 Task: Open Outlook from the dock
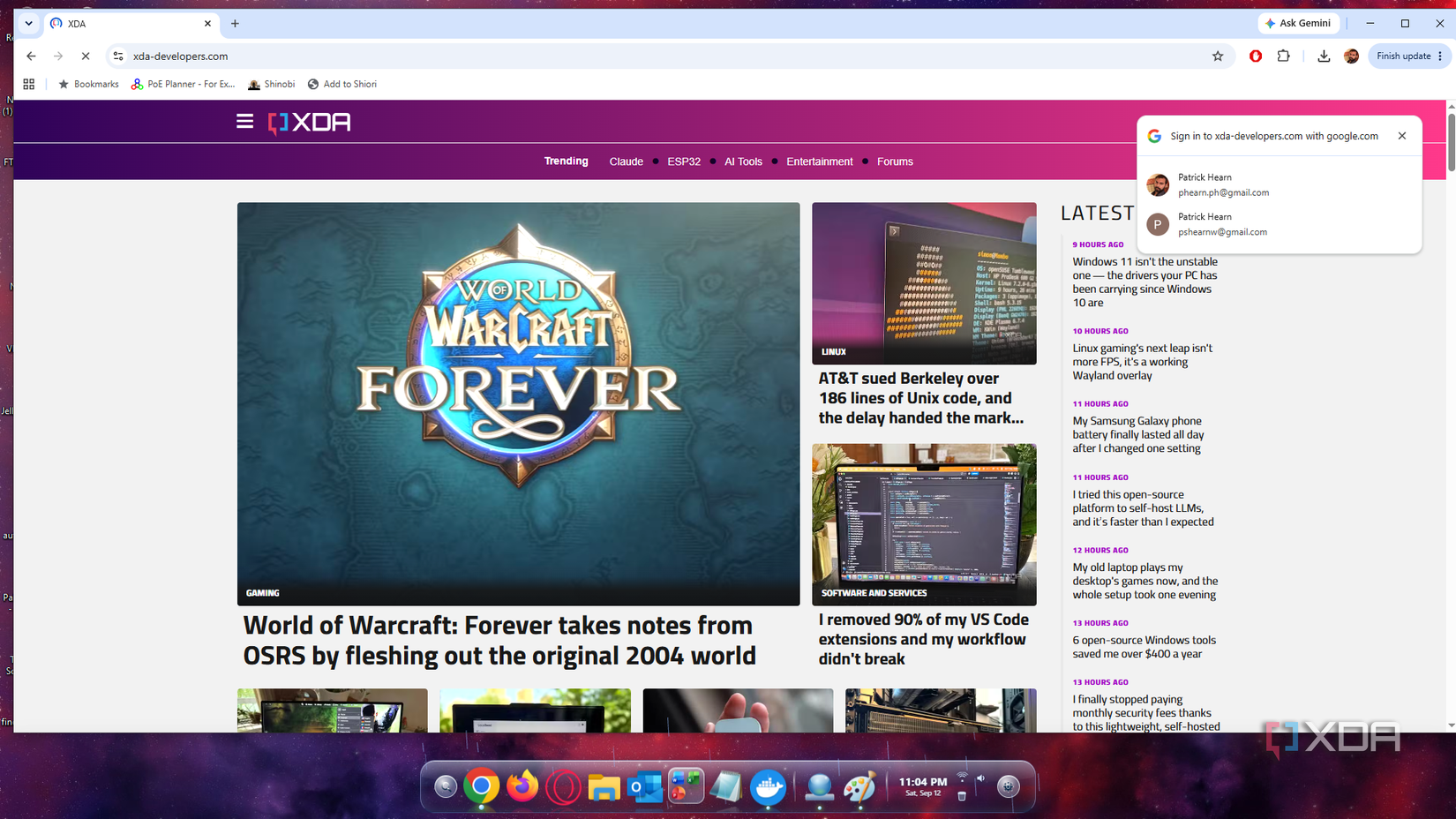click(x=645, y=785)
